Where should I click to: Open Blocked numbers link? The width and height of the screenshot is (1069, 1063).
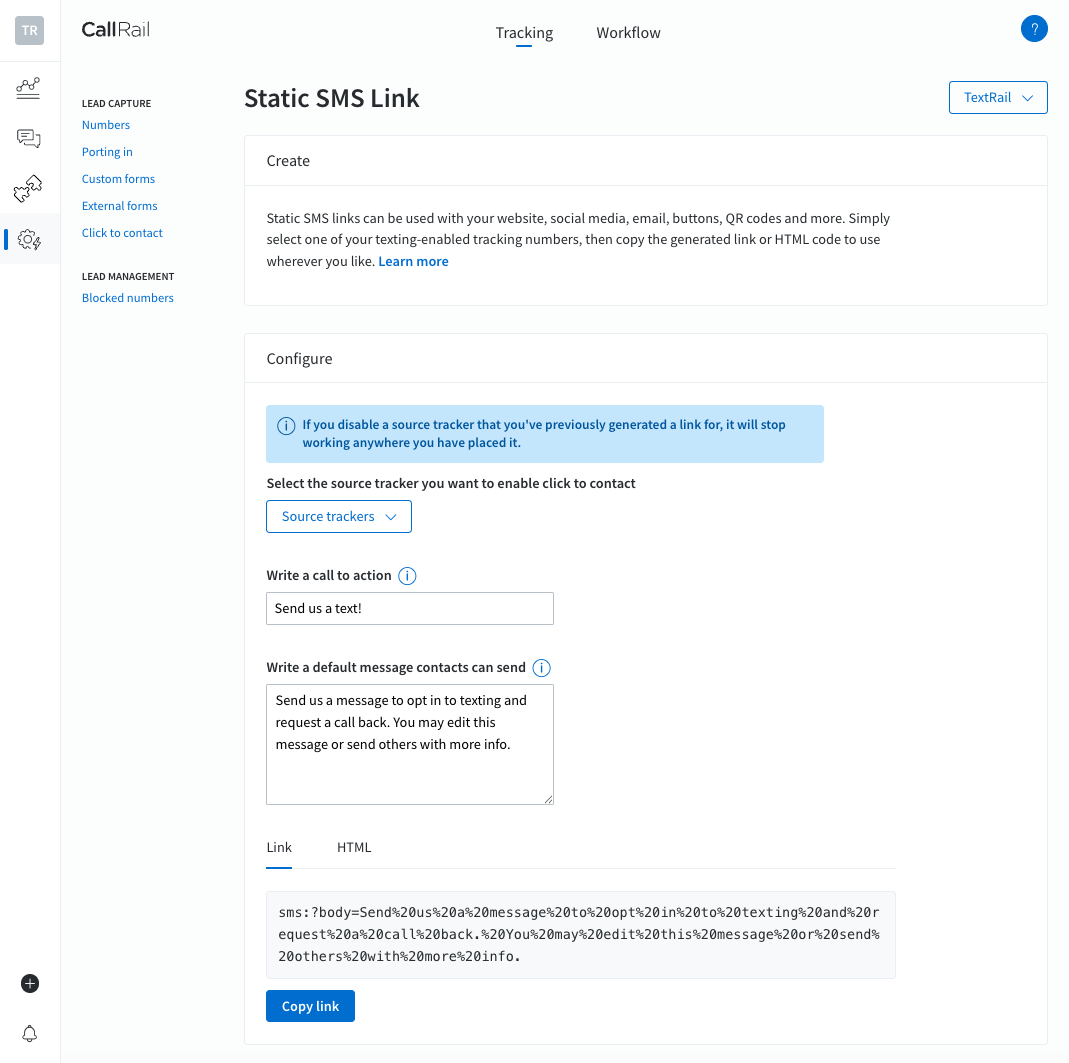tap(127, 298)
